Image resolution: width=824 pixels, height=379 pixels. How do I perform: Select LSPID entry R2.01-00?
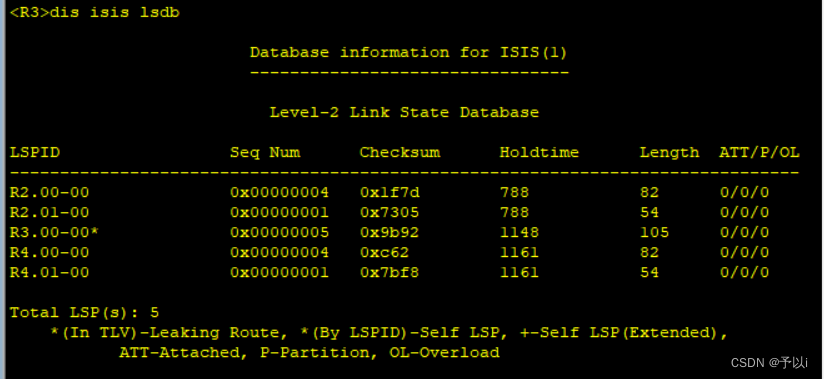point(49,213)
